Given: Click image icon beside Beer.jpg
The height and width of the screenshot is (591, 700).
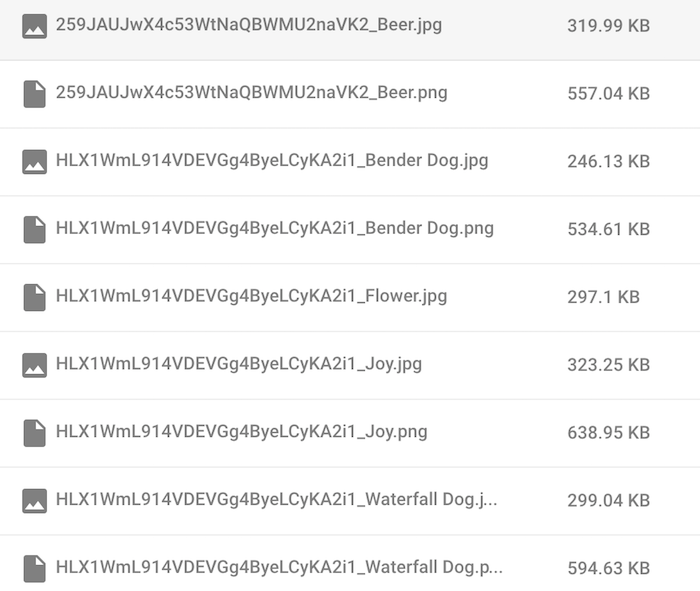Looking at the screenshot, I should click(34, 26).
